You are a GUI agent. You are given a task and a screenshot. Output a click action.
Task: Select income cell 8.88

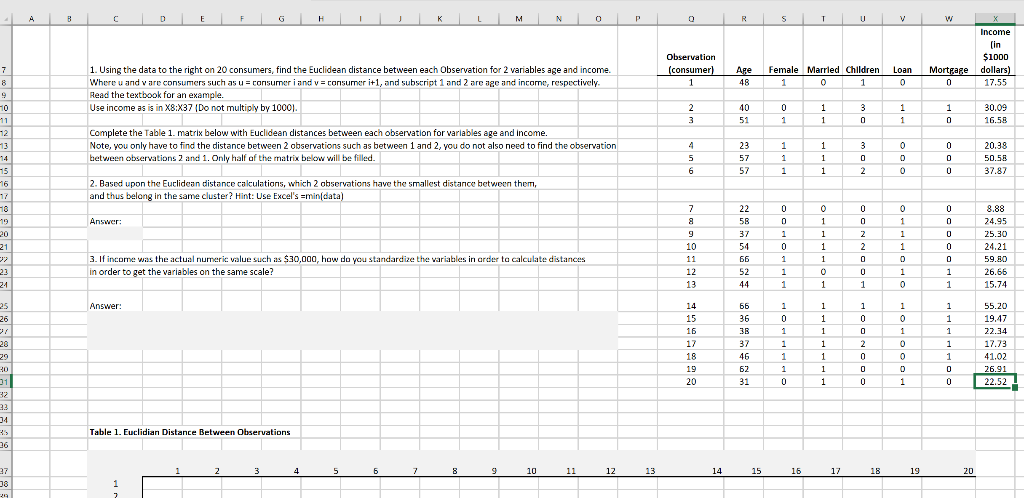click(x=995, y=208)
